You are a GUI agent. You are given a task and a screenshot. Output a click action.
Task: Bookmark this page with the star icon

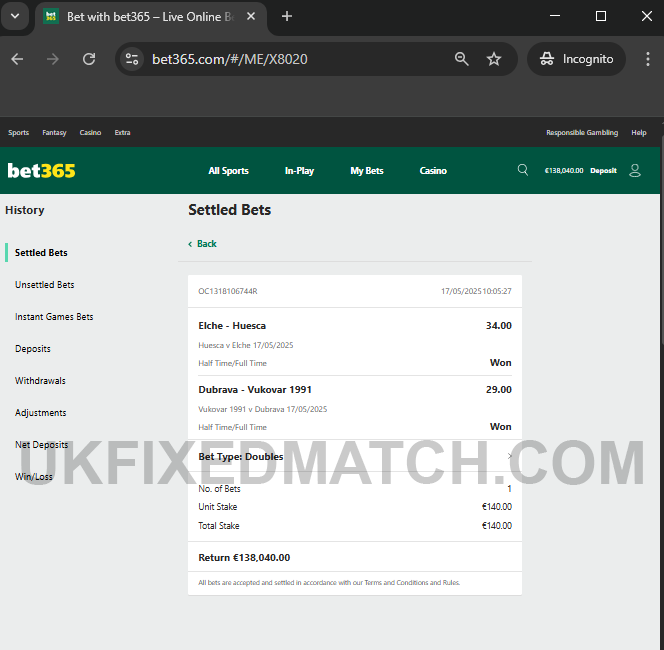click(493, 59)
